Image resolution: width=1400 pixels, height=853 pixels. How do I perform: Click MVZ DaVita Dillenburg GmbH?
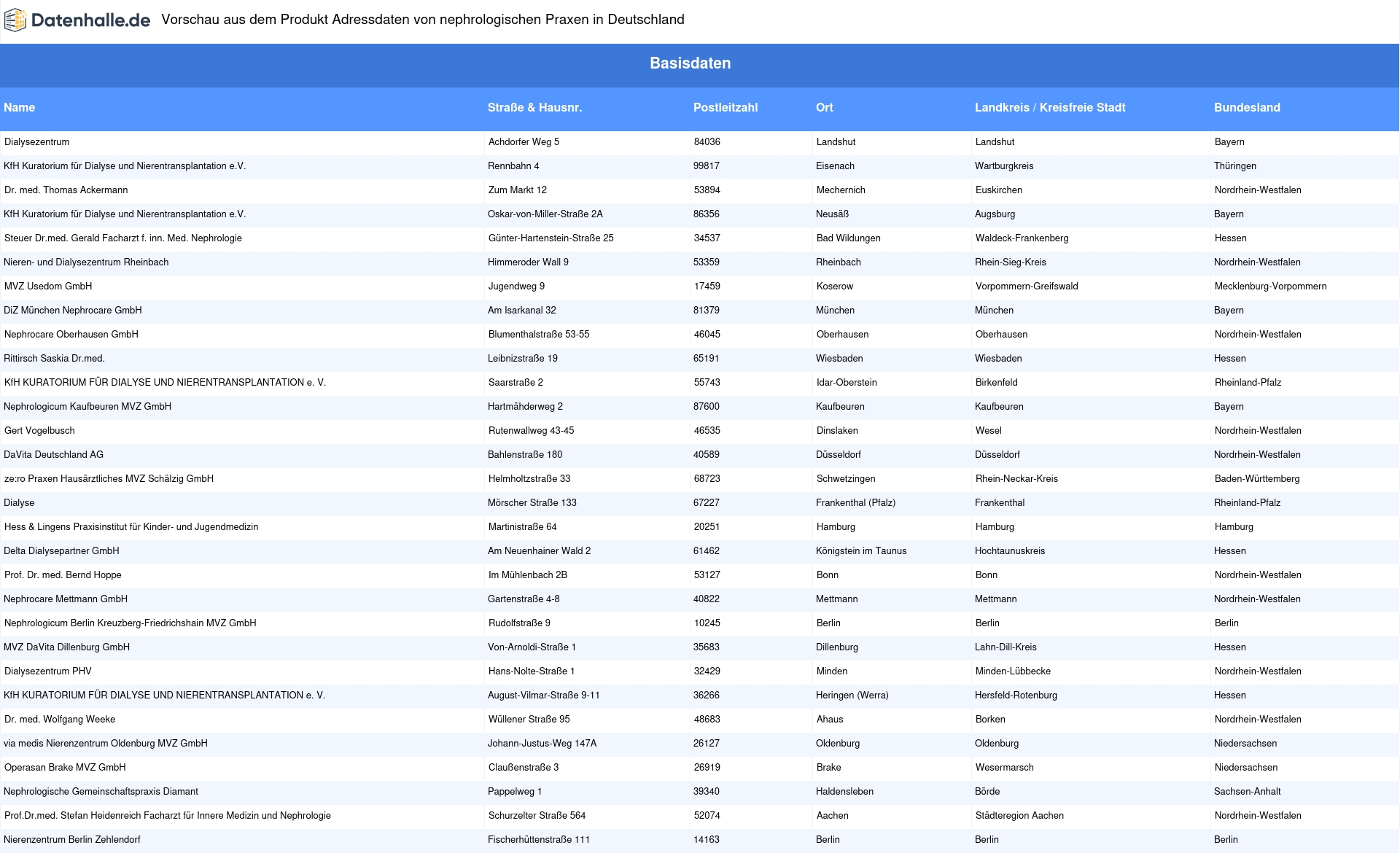coord(67,647)
